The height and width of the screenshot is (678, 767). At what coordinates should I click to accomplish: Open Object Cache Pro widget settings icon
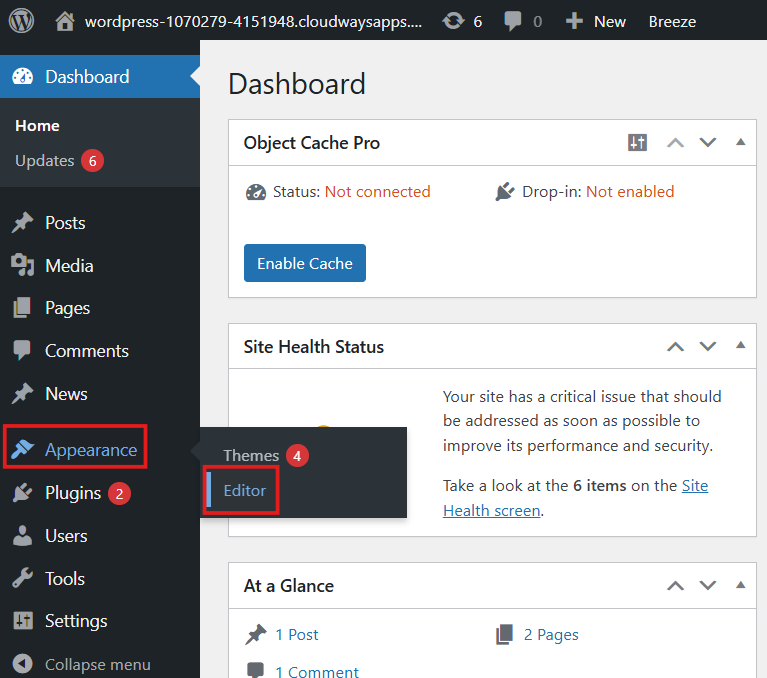pos(637,143)
